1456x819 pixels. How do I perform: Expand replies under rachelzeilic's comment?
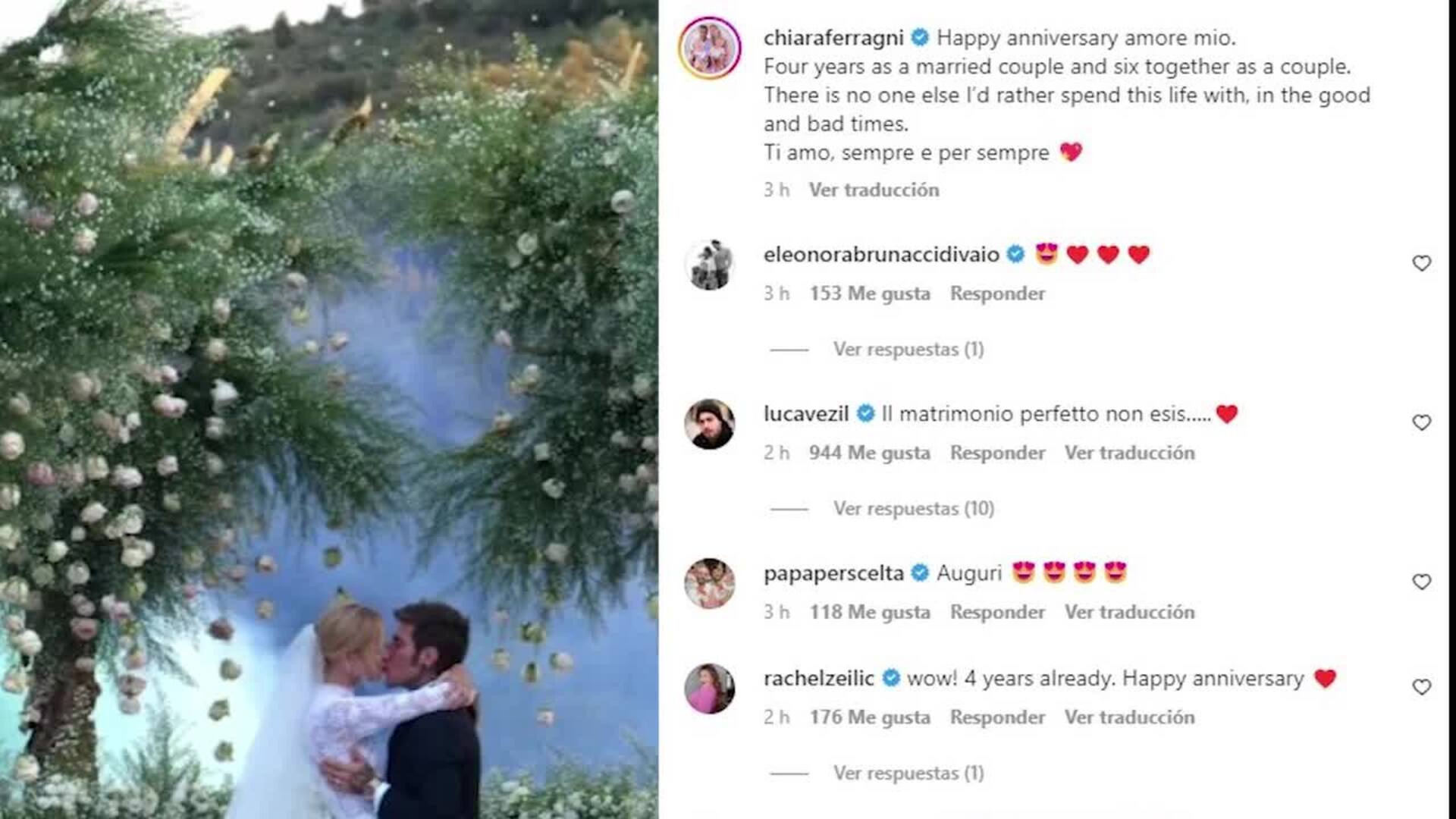(908, 773)
